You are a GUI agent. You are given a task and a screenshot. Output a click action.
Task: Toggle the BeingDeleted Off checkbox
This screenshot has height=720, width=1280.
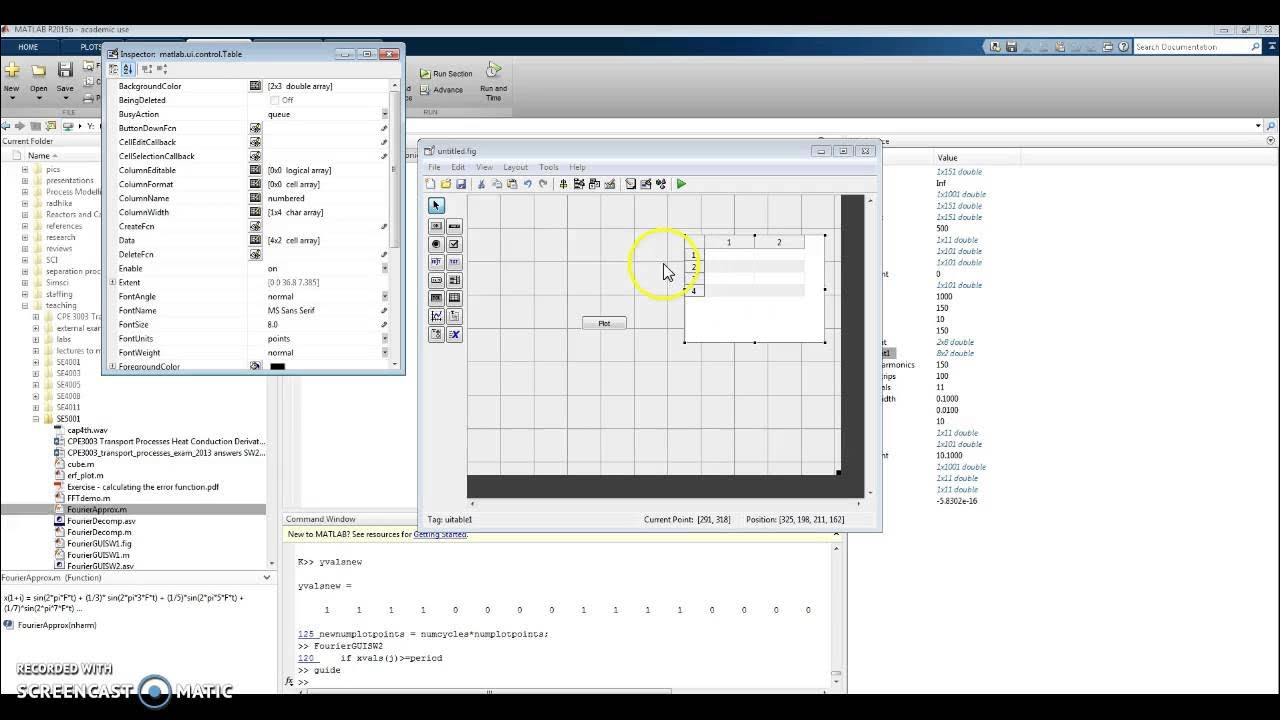point(275,100)
